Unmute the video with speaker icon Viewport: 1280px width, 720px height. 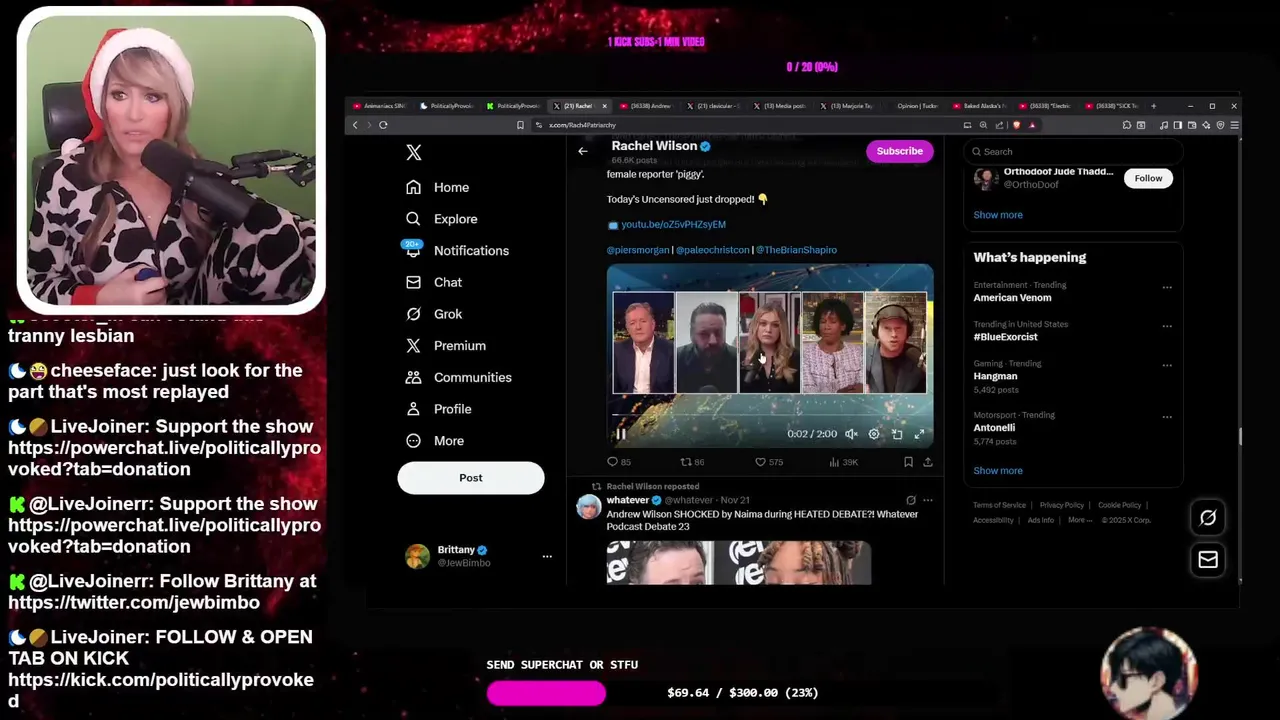tap(851, 434)
